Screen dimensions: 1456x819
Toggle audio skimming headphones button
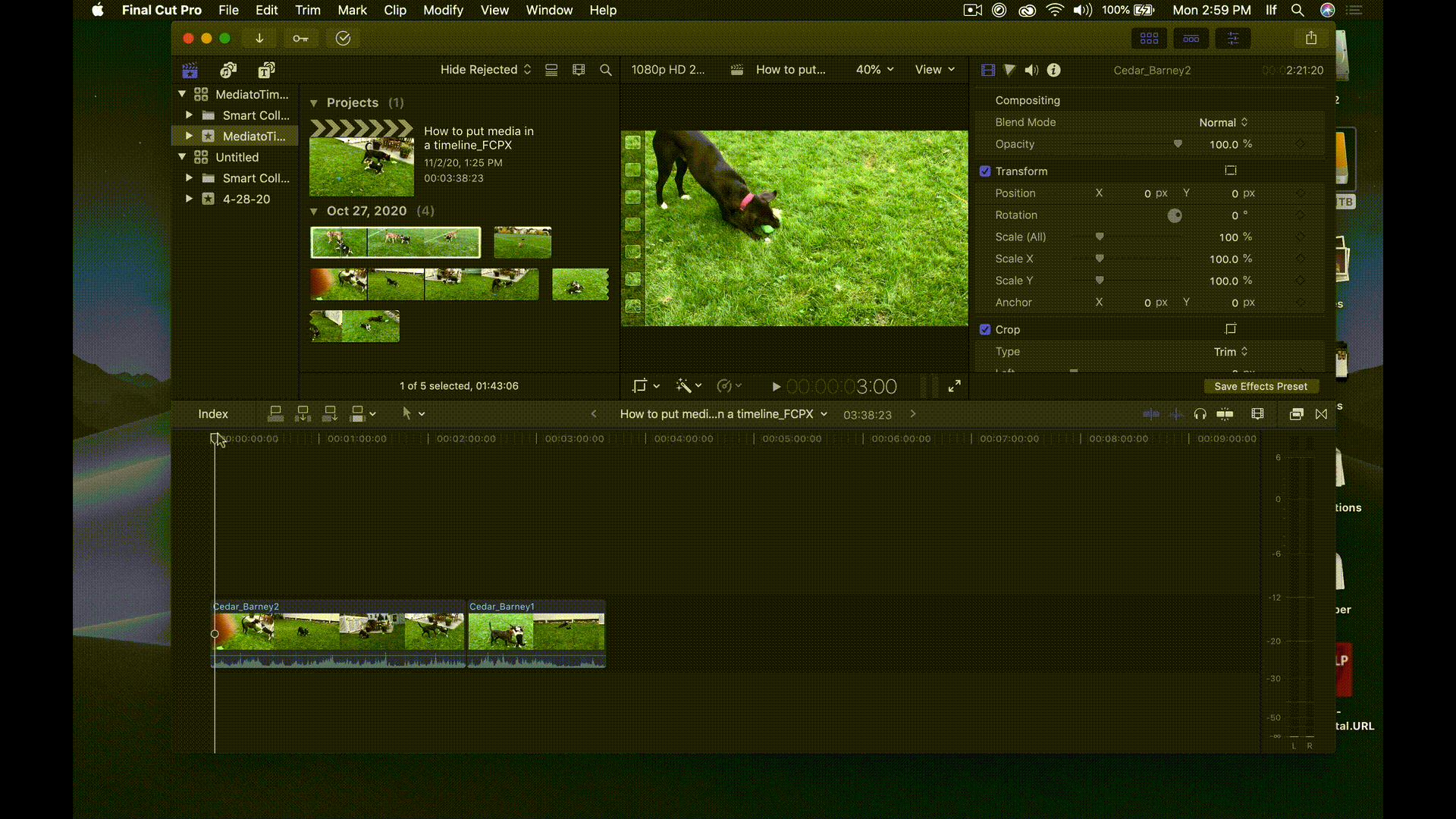(x=1200, y=414)
